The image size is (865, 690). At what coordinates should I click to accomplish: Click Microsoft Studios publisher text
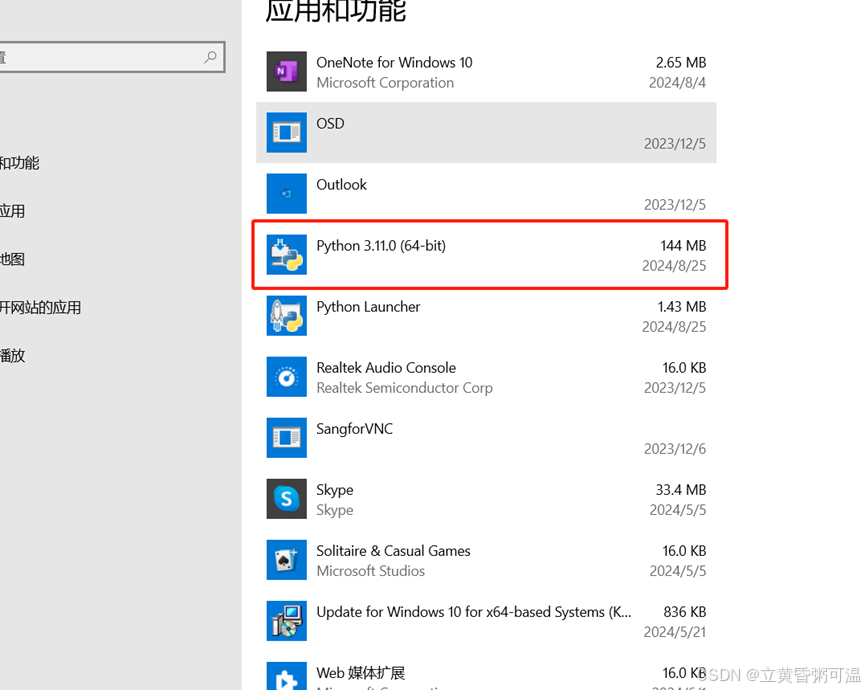pos(371,571)
